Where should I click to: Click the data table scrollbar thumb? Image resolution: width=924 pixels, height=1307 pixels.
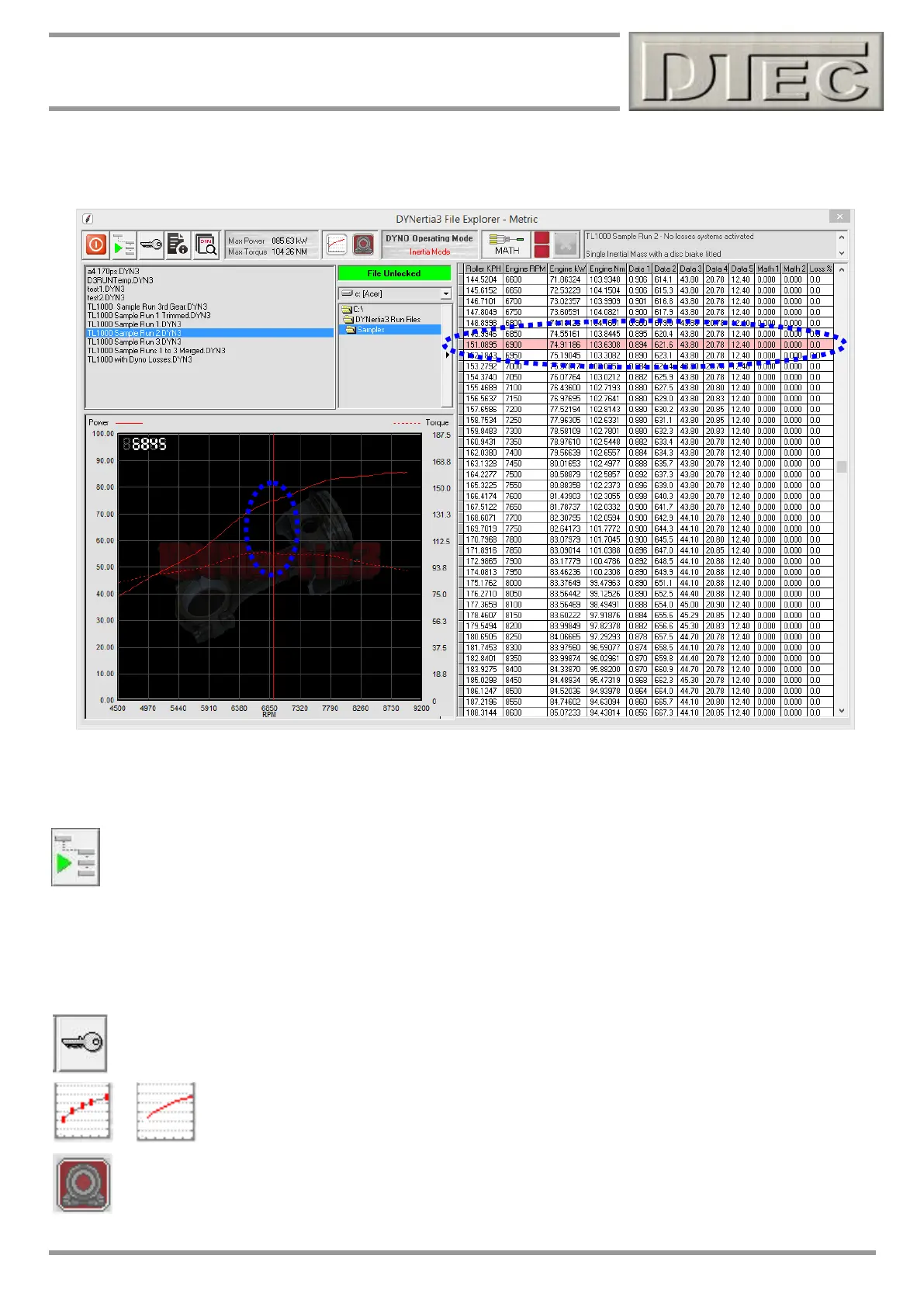(842, 466)
